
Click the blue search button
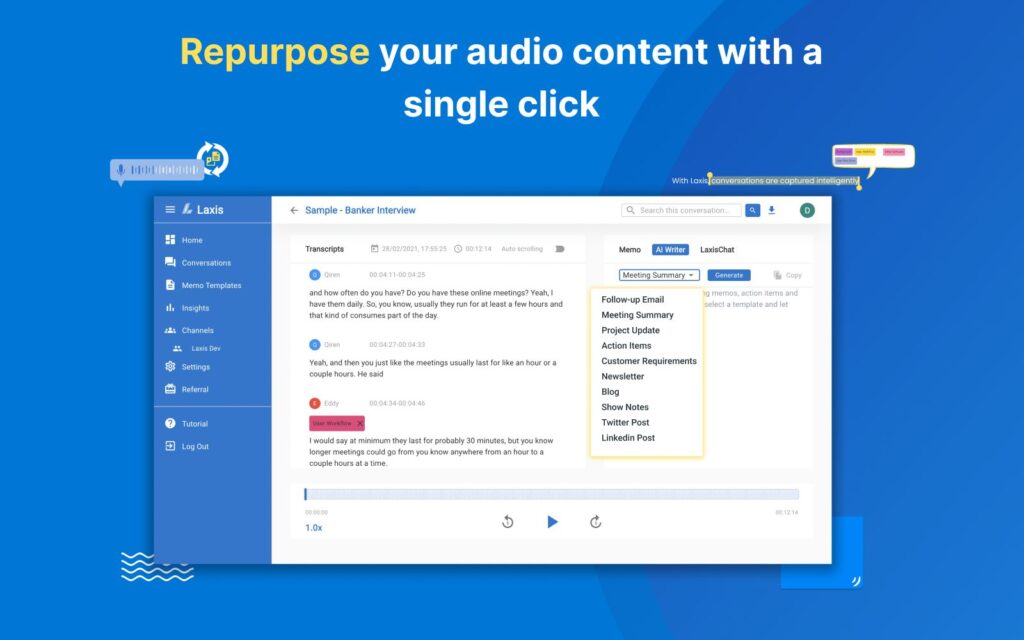pyautogui.click(x=752, y=210)
